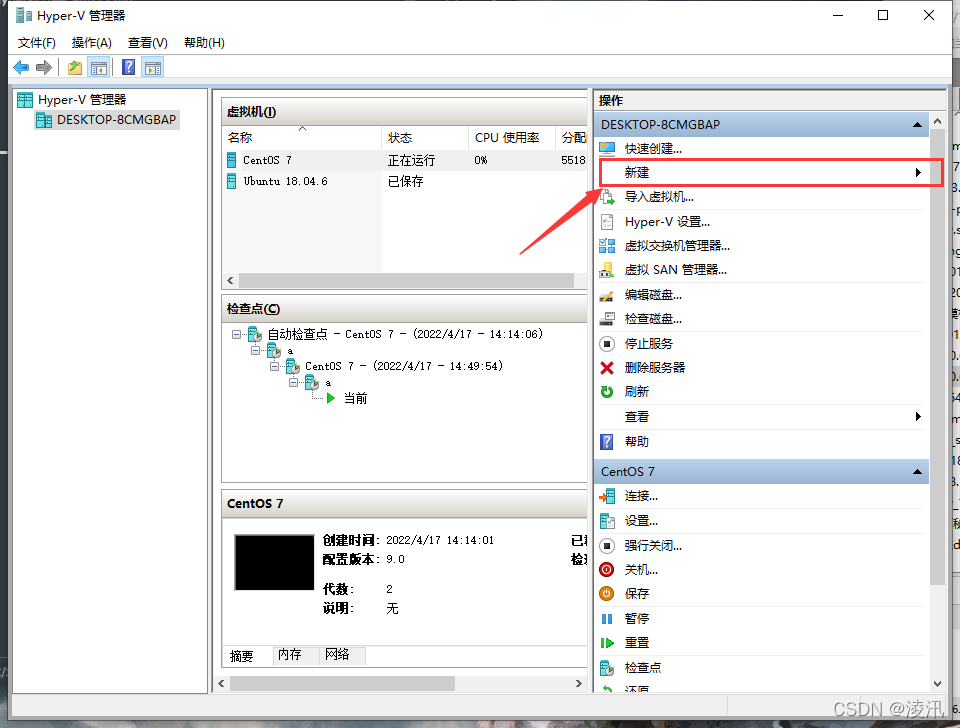Click the Forward arrow toolbar icon

click(44, 67)
